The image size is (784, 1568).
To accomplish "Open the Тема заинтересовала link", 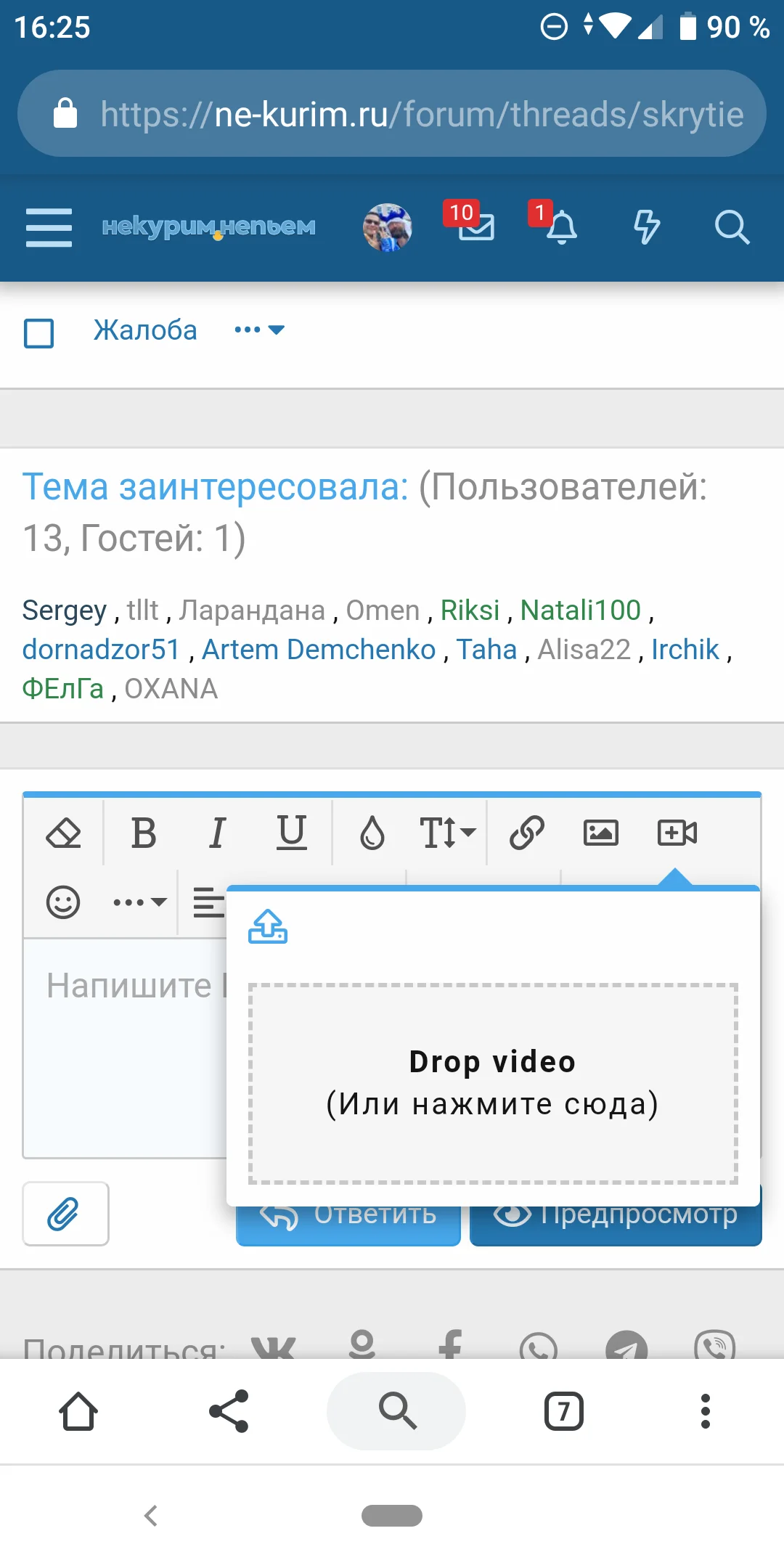I will tap(216, 486).
